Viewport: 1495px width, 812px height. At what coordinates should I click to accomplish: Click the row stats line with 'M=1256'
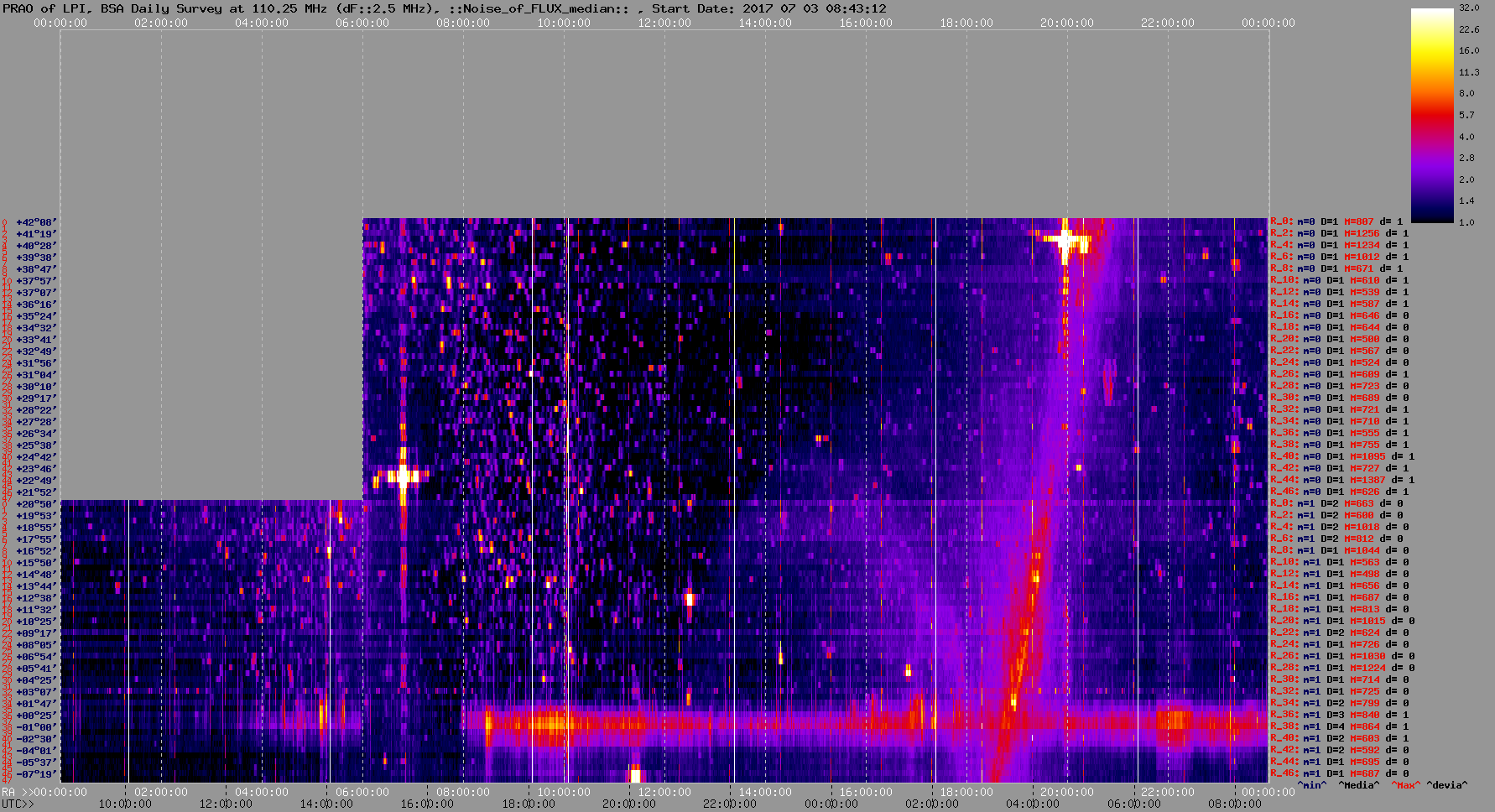pos(1340,233)
